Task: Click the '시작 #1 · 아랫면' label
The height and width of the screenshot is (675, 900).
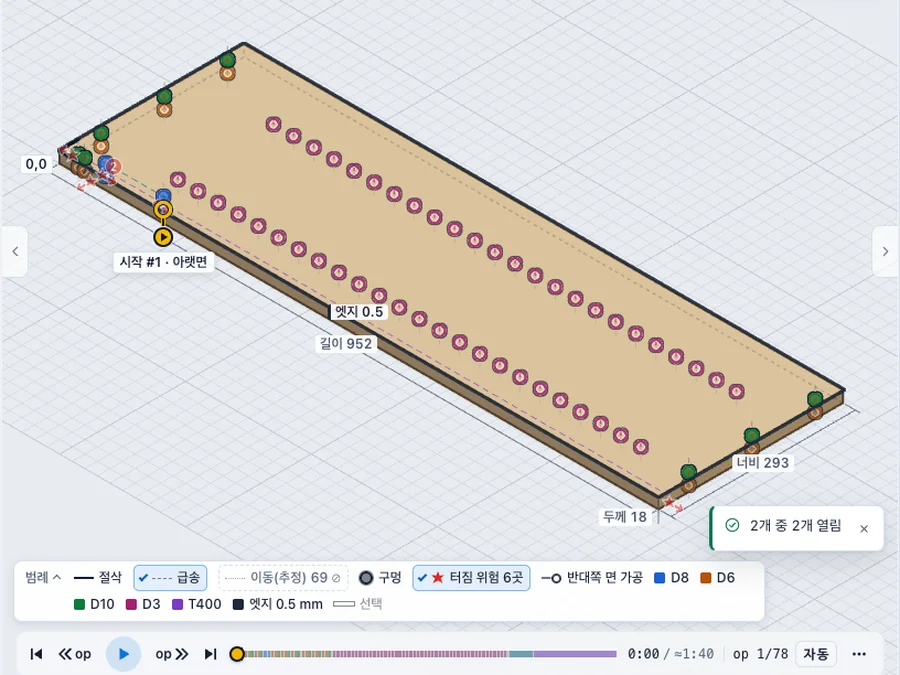Action: tap(163, 262)
